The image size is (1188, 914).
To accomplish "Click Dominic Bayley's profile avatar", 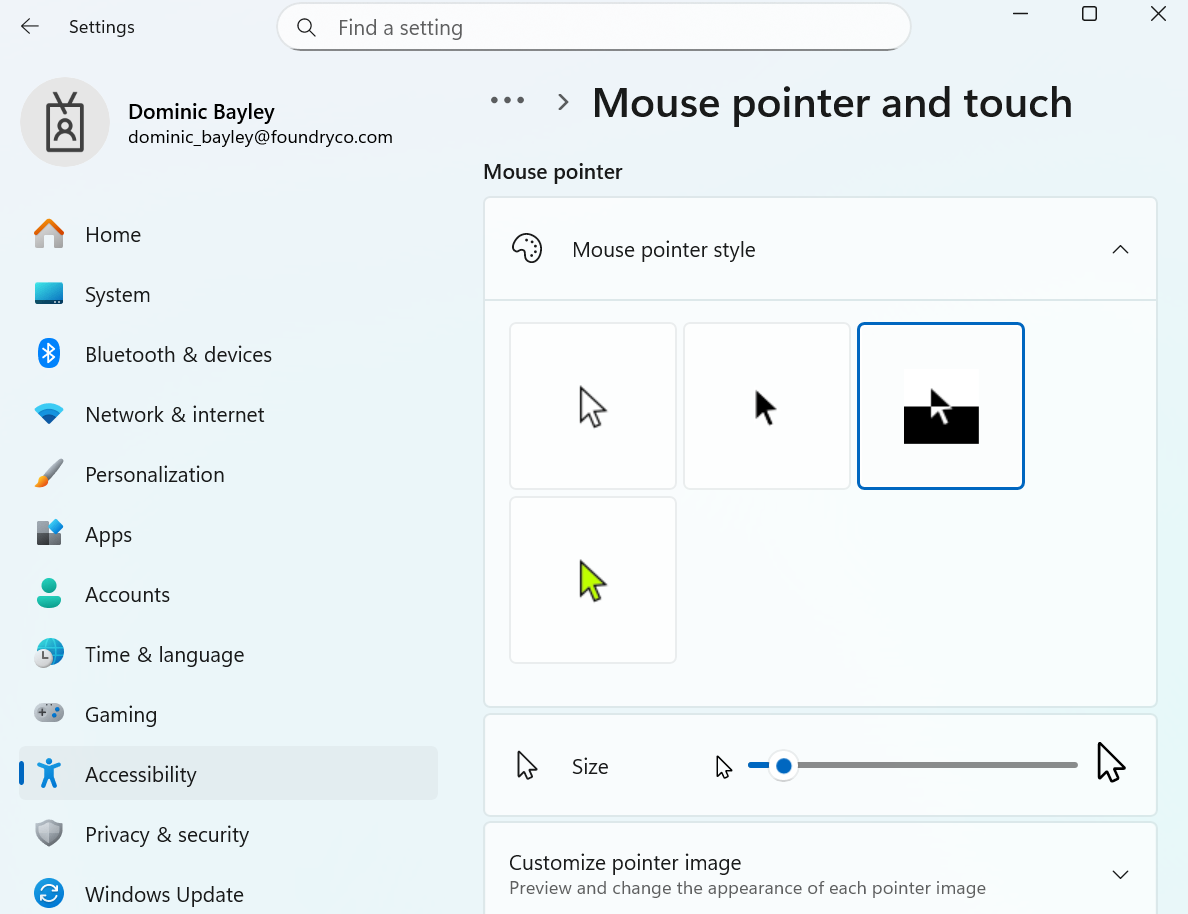I will pos(65,122).
